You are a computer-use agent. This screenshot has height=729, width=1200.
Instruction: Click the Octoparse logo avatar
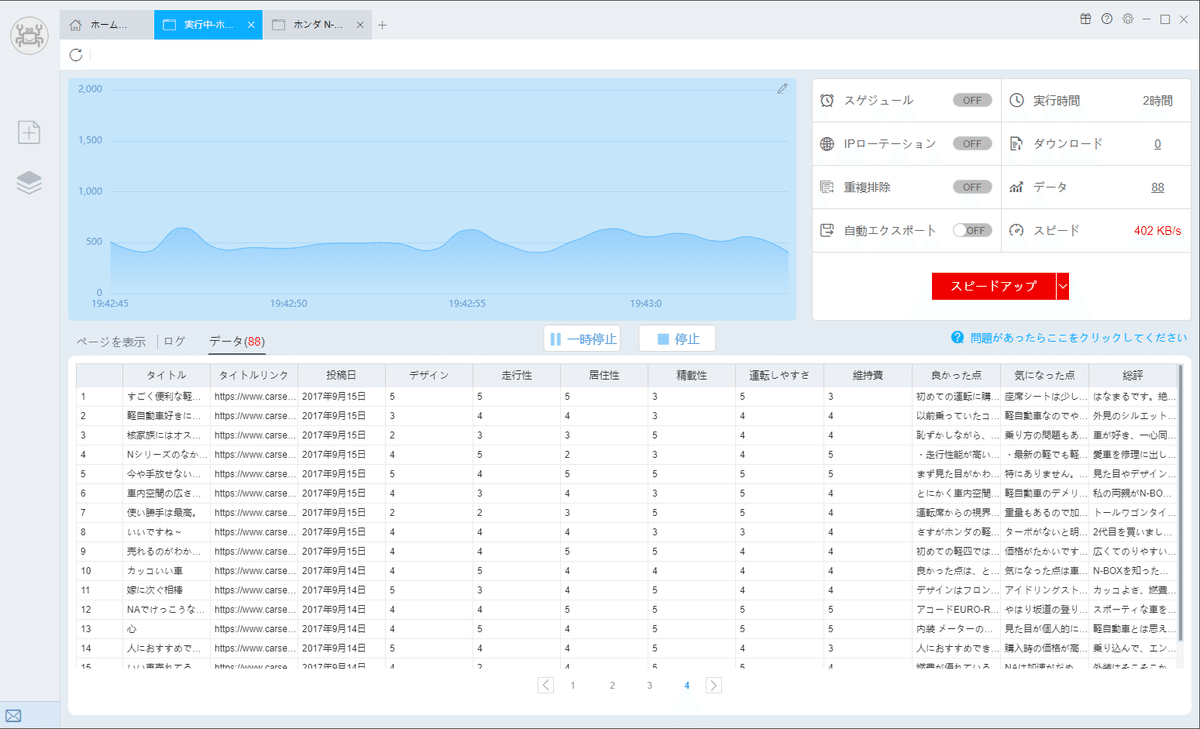(30, 35)
